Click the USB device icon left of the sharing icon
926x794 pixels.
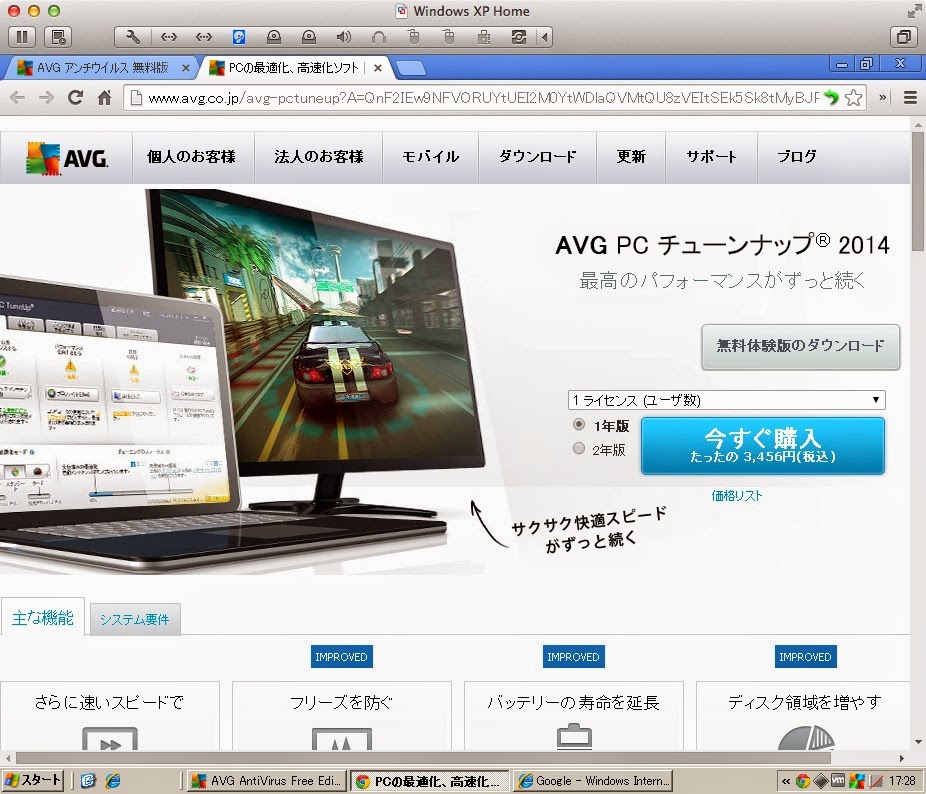tap(484, 37)
